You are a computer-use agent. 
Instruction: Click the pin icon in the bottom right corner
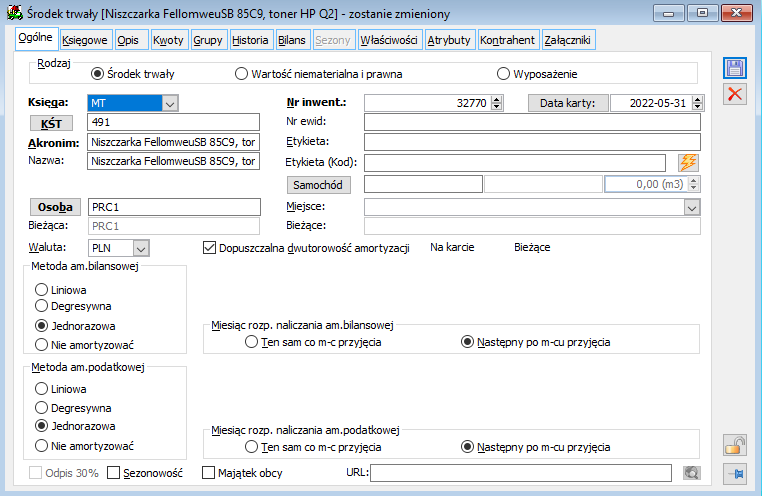734,474
